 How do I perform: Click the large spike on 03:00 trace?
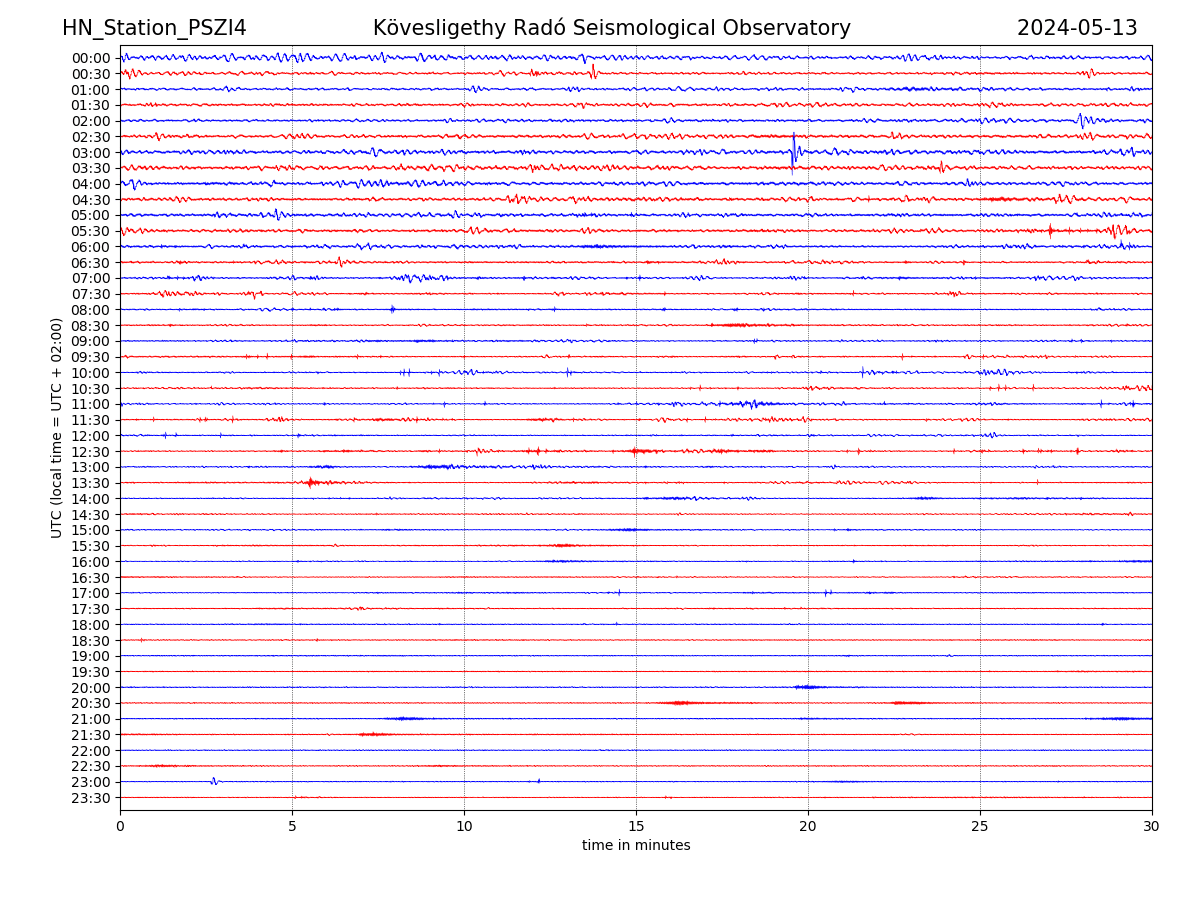pos(793,151)
